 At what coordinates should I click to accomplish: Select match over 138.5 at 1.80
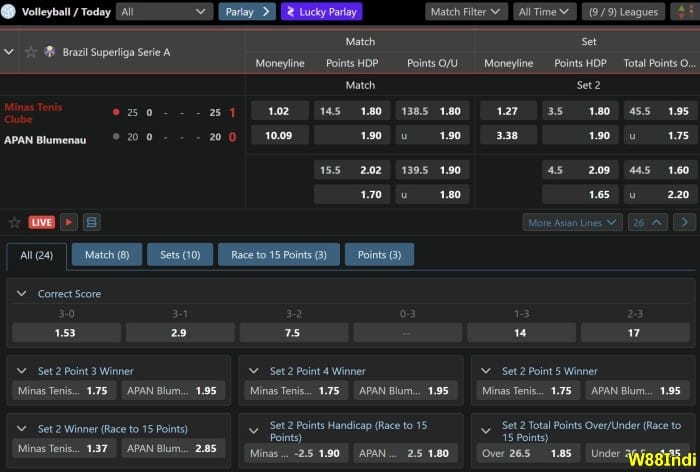[x=432, y=111]
